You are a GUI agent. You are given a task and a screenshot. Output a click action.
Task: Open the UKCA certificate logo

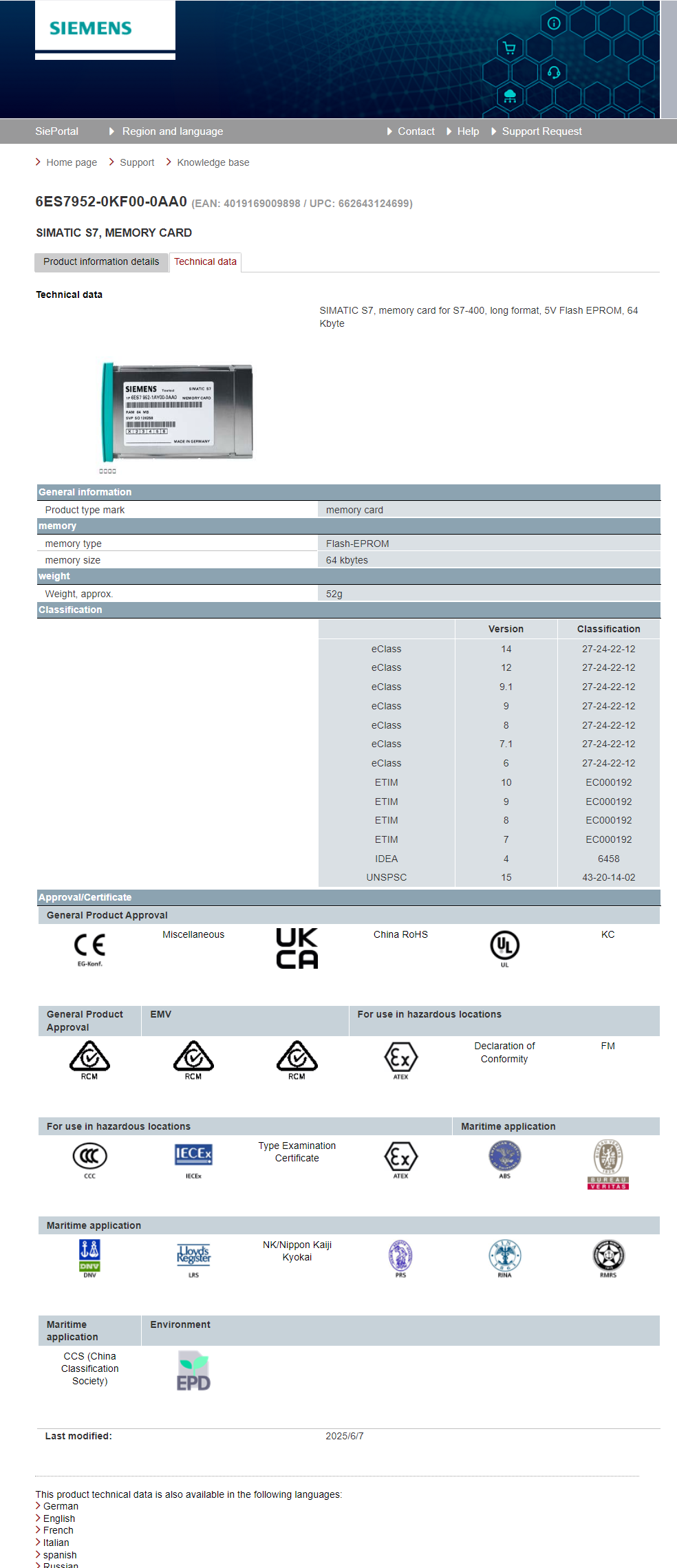click(297, 948)
